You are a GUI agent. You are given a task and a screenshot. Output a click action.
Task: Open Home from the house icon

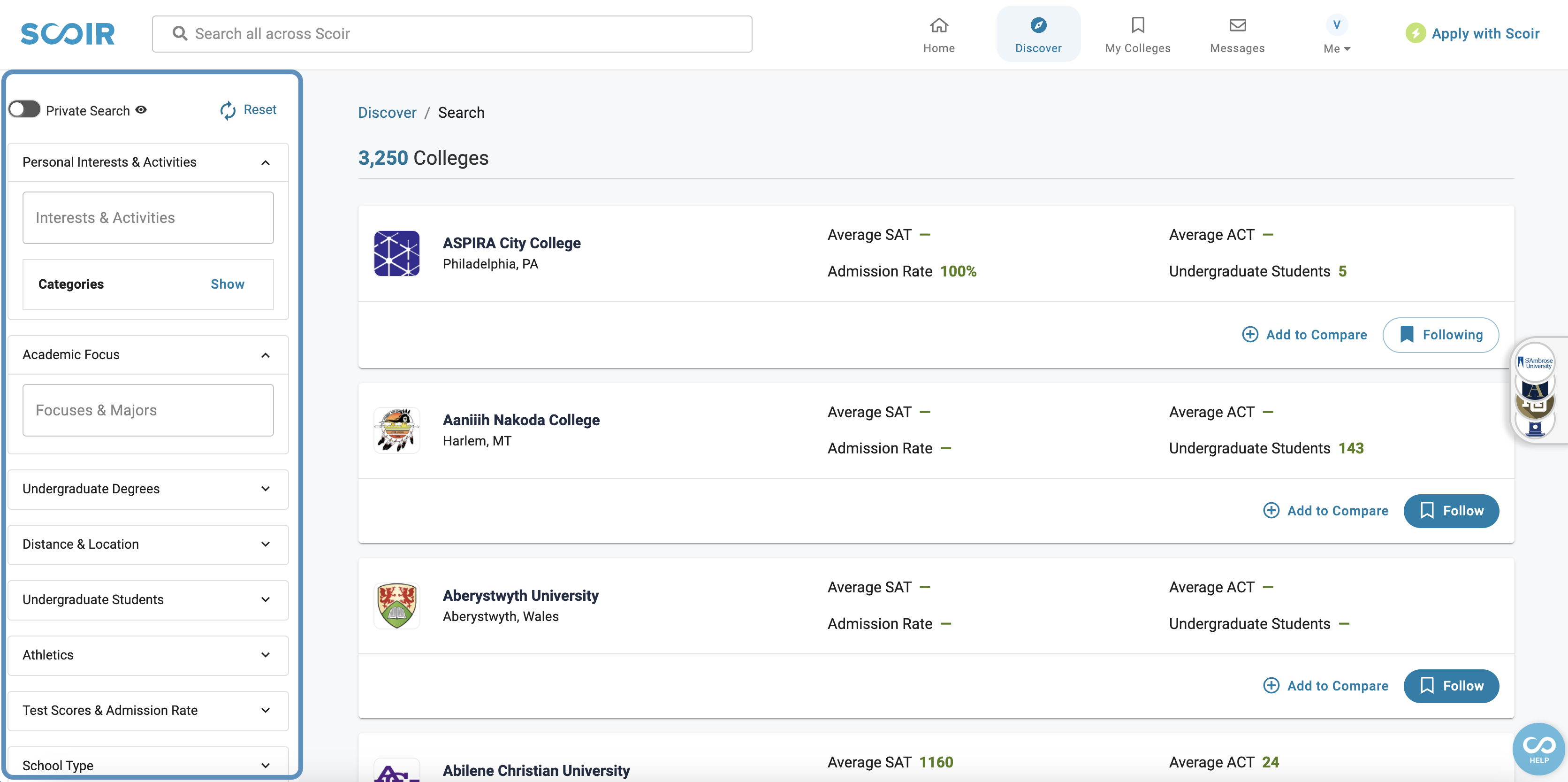click(939, 34)
